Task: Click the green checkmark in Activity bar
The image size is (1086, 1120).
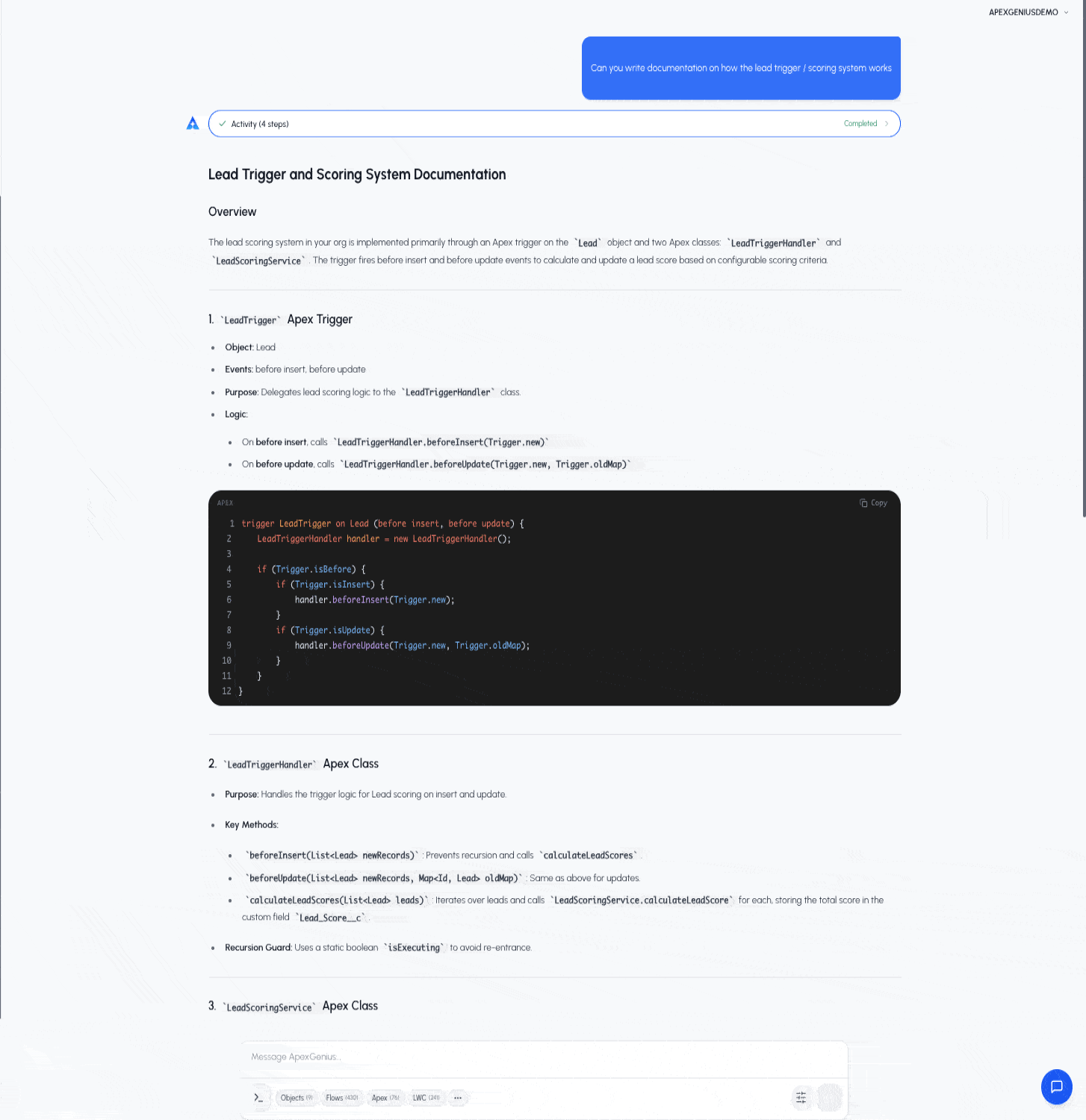Action: coord(222,124)
